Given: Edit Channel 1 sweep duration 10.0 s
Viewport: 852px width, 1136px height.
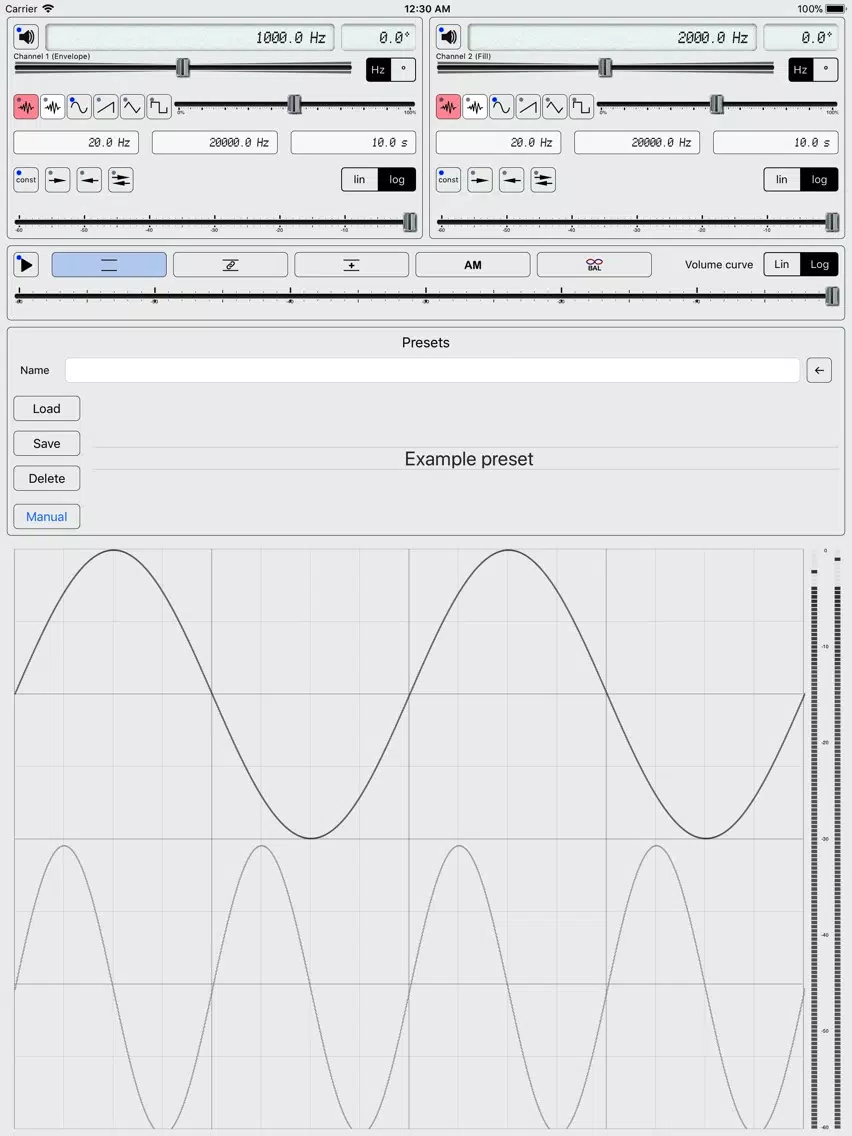Looking at the screenshot, I should pyautogui.click(x=354, y=143).
